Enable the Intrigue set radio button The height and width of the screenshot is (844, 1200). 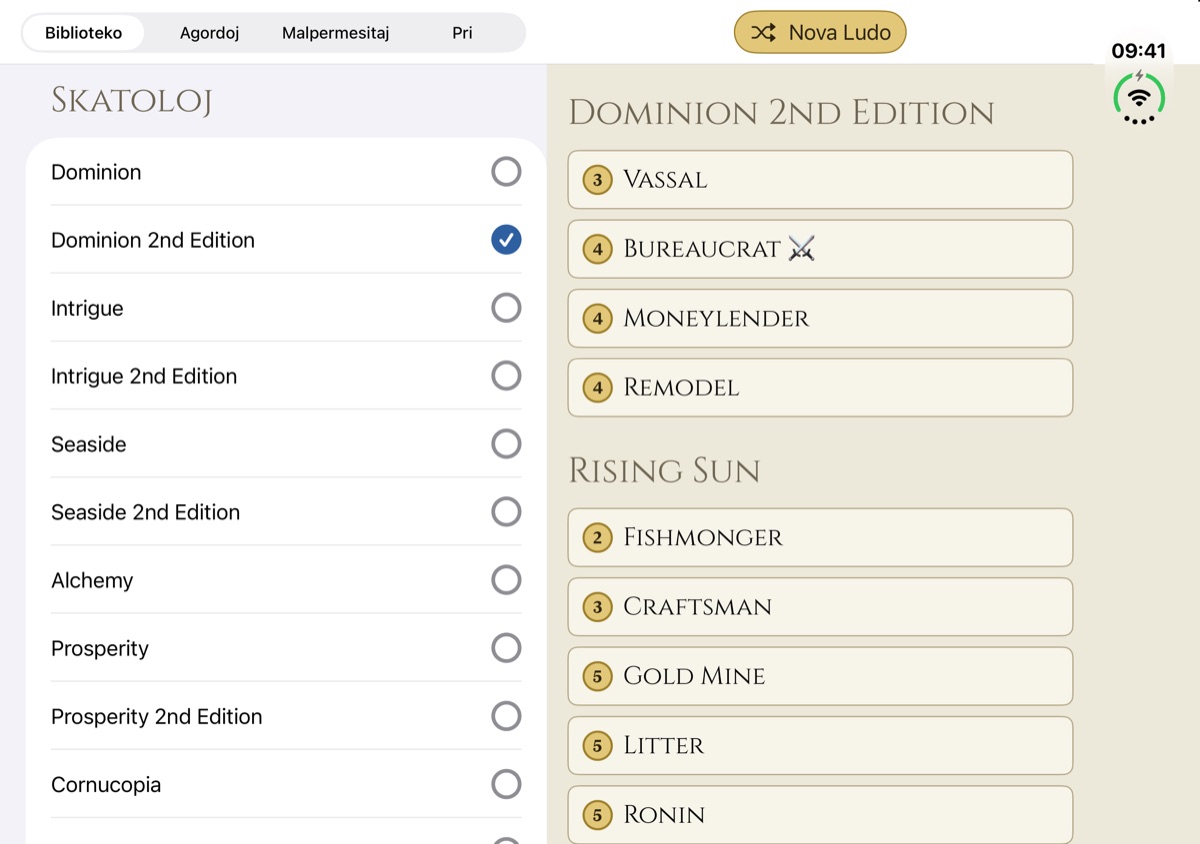506,308
